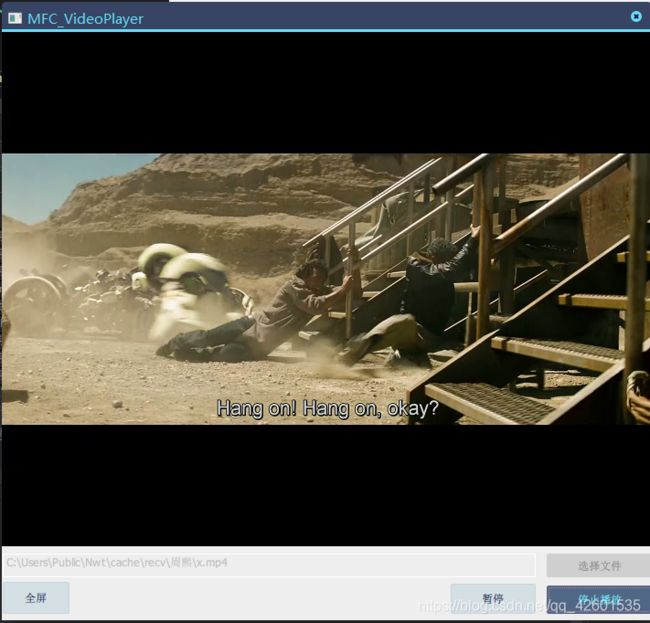The width and height of the screenshot is (650, 623).
Task: Stop playback with the 停止播放 button
Action: click(x=598, y=599)
